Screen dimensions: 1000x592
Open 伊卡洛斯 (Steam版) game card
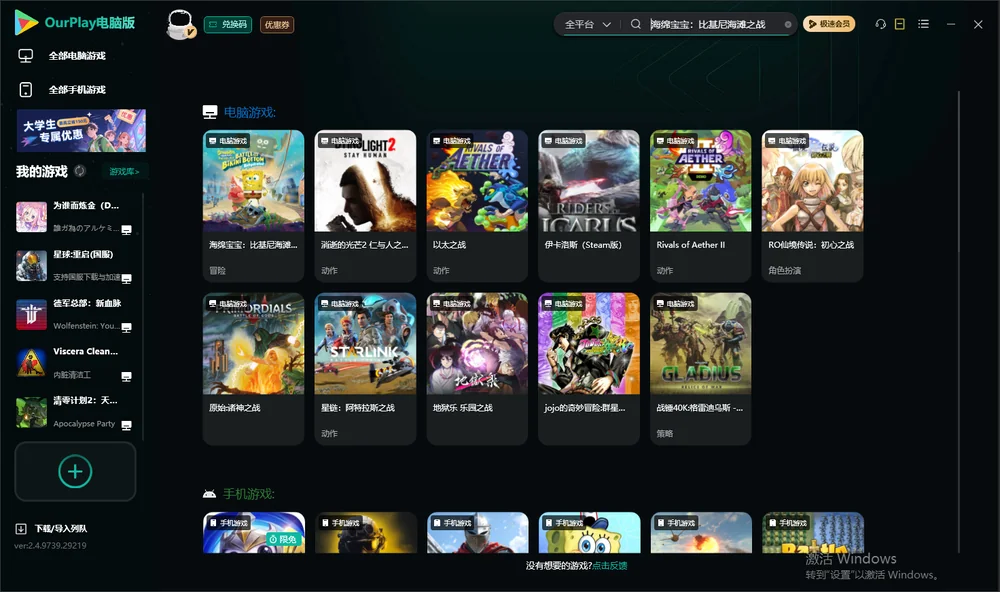589,205
